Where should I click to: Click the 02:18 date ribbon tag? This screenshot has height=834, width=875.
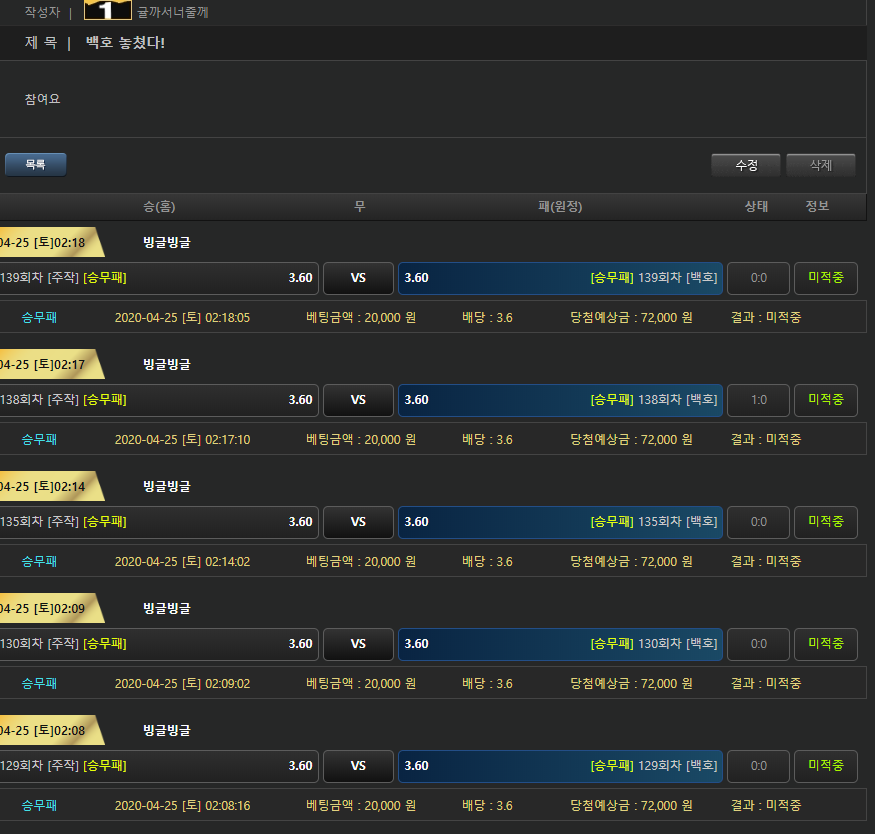click(x=45, y=242)
